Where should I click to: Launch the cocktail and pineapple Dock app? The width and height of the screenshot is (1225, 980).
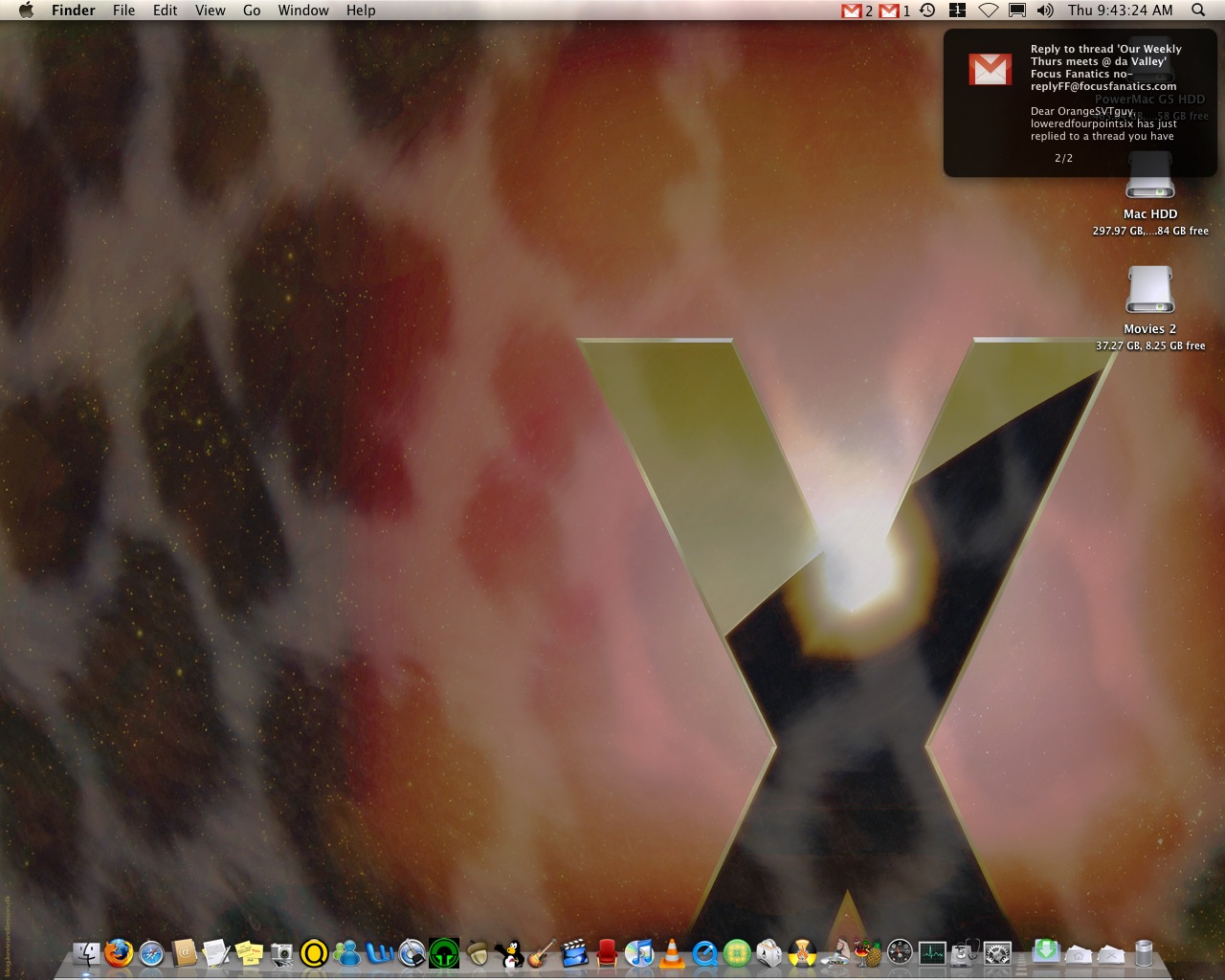point(867,953)
